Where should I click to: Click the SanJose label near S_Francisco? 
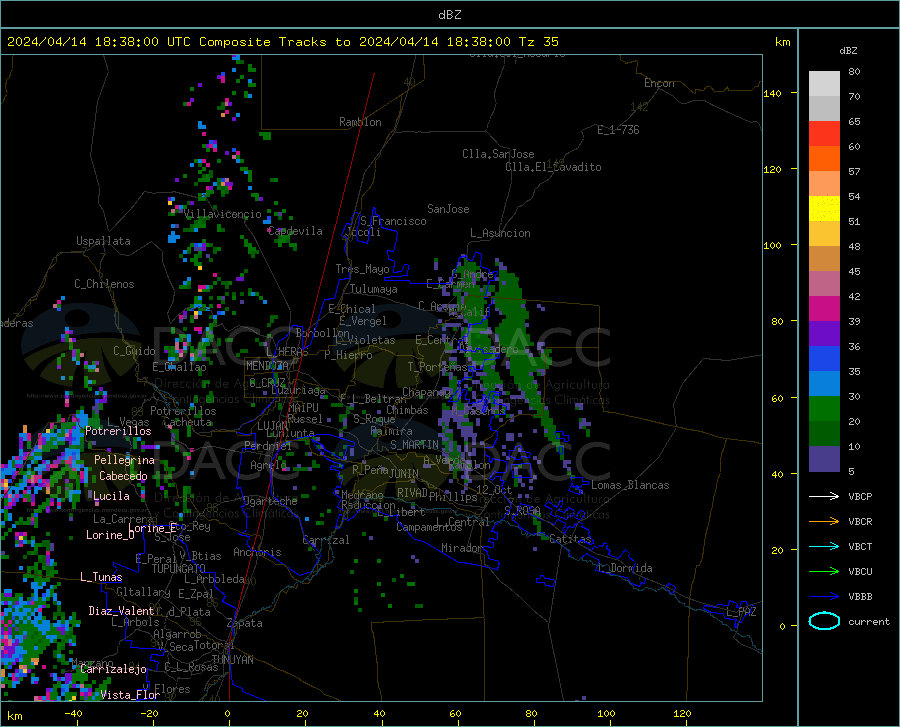click(448, 209)
